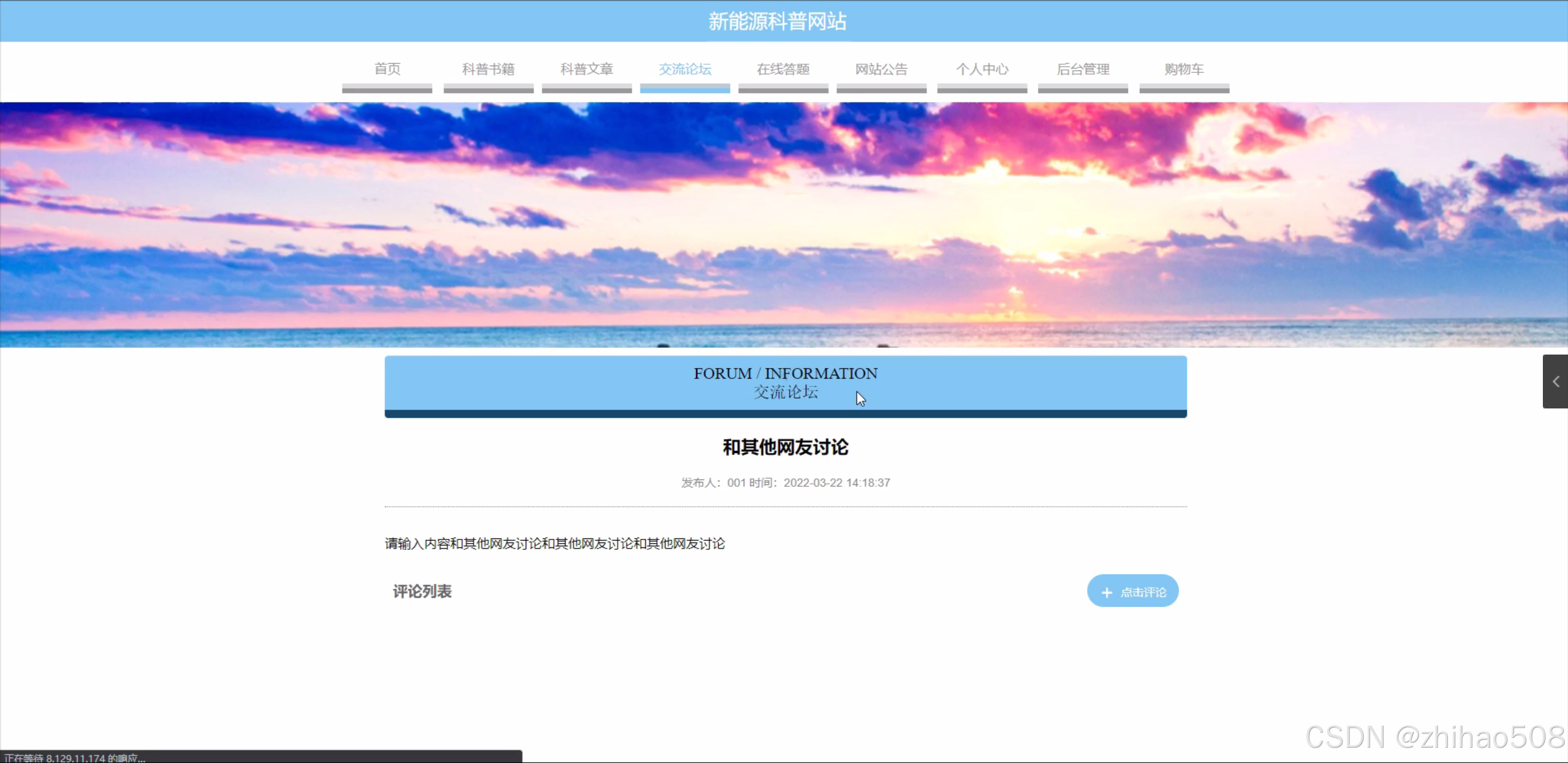Click the 新能源科普网站 site title

coord(778,21)
